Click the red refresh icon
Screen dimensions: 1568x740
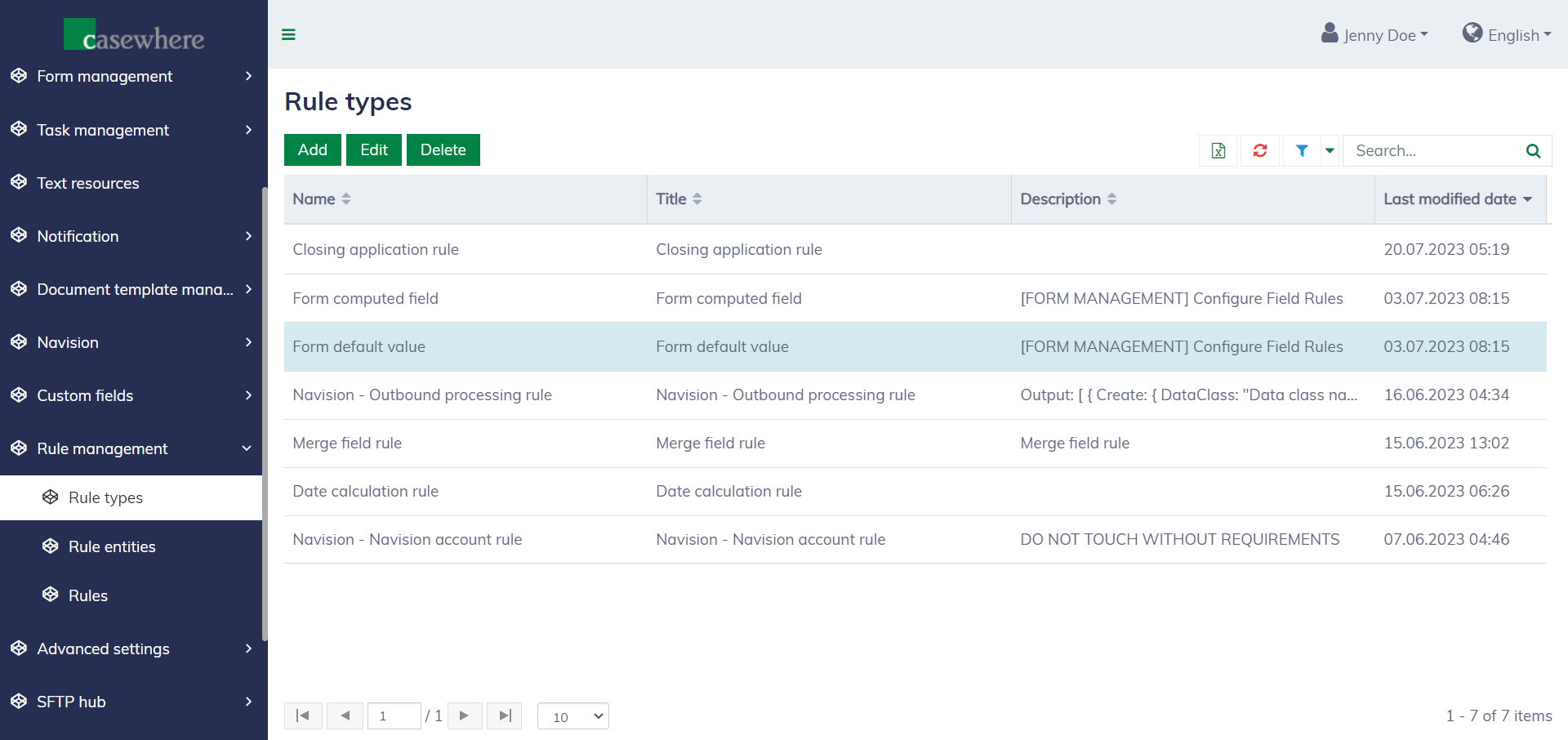coord(1259,150)
